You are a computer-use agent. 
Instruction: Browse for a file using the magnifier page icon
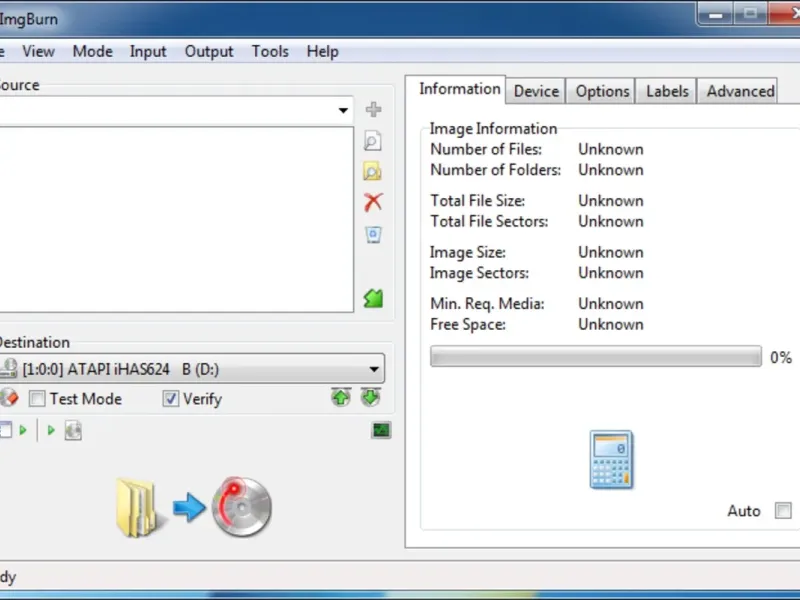click(372, 141)
